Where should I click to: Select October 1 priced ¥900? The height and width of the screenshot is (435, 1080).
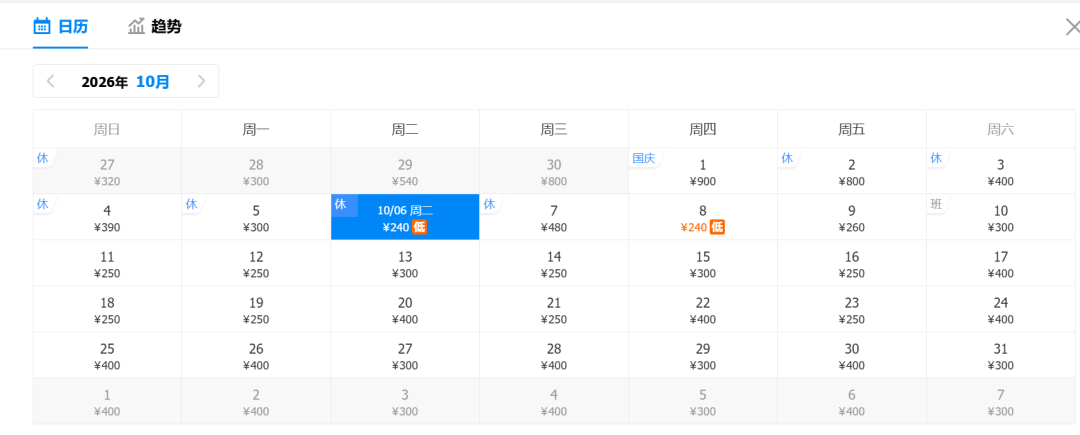point(703,171)
